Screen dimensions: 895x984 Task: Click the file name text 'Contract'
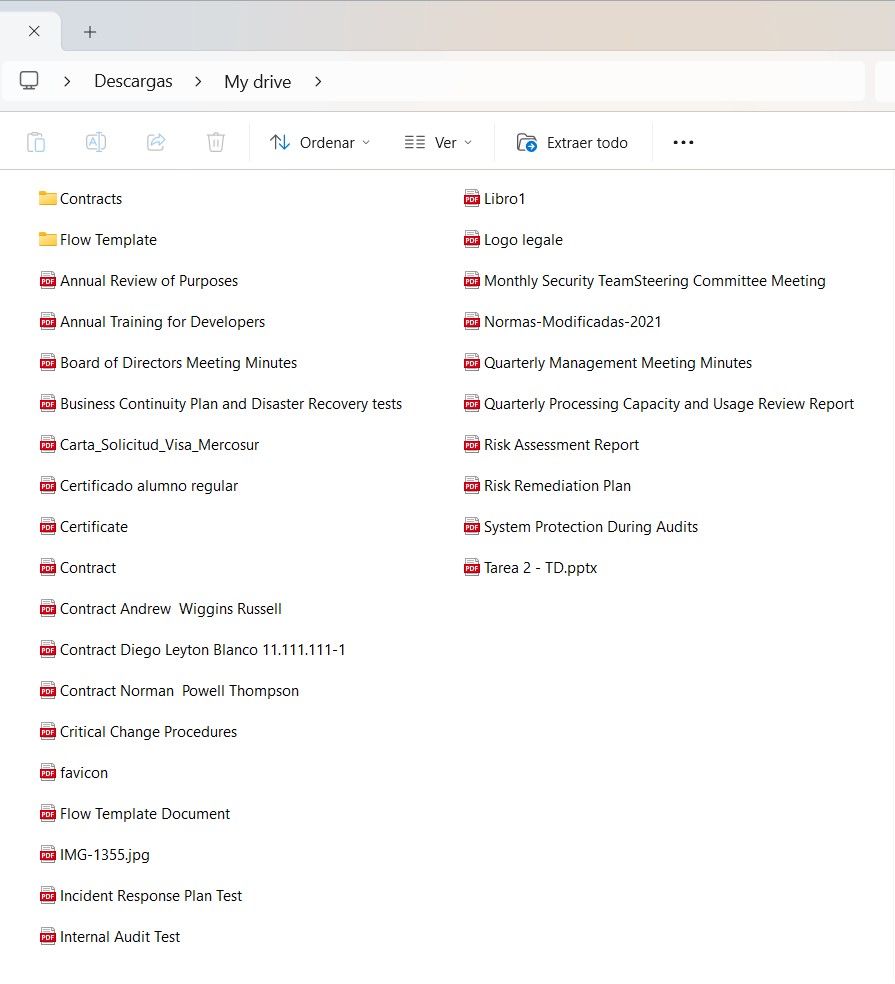click(x=88, y=568)
